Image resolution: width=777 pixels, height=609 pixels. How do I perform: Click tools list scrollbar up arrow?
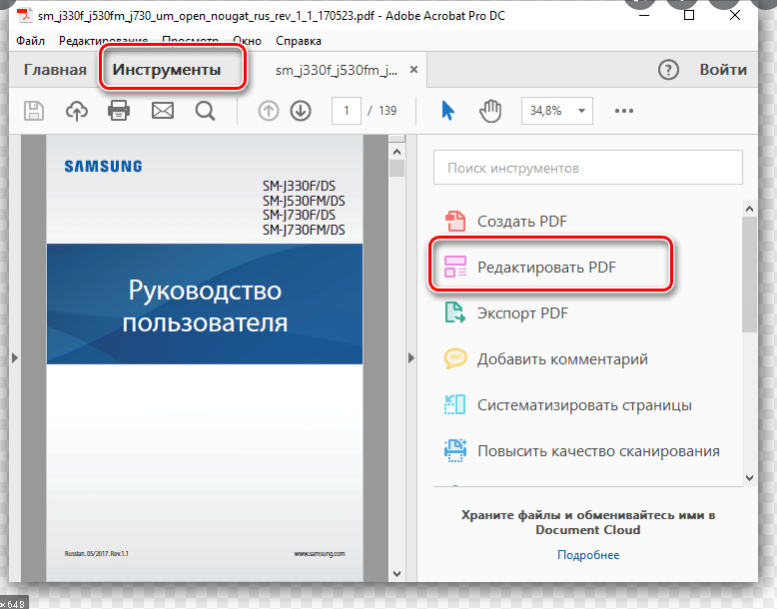point(749,209)
